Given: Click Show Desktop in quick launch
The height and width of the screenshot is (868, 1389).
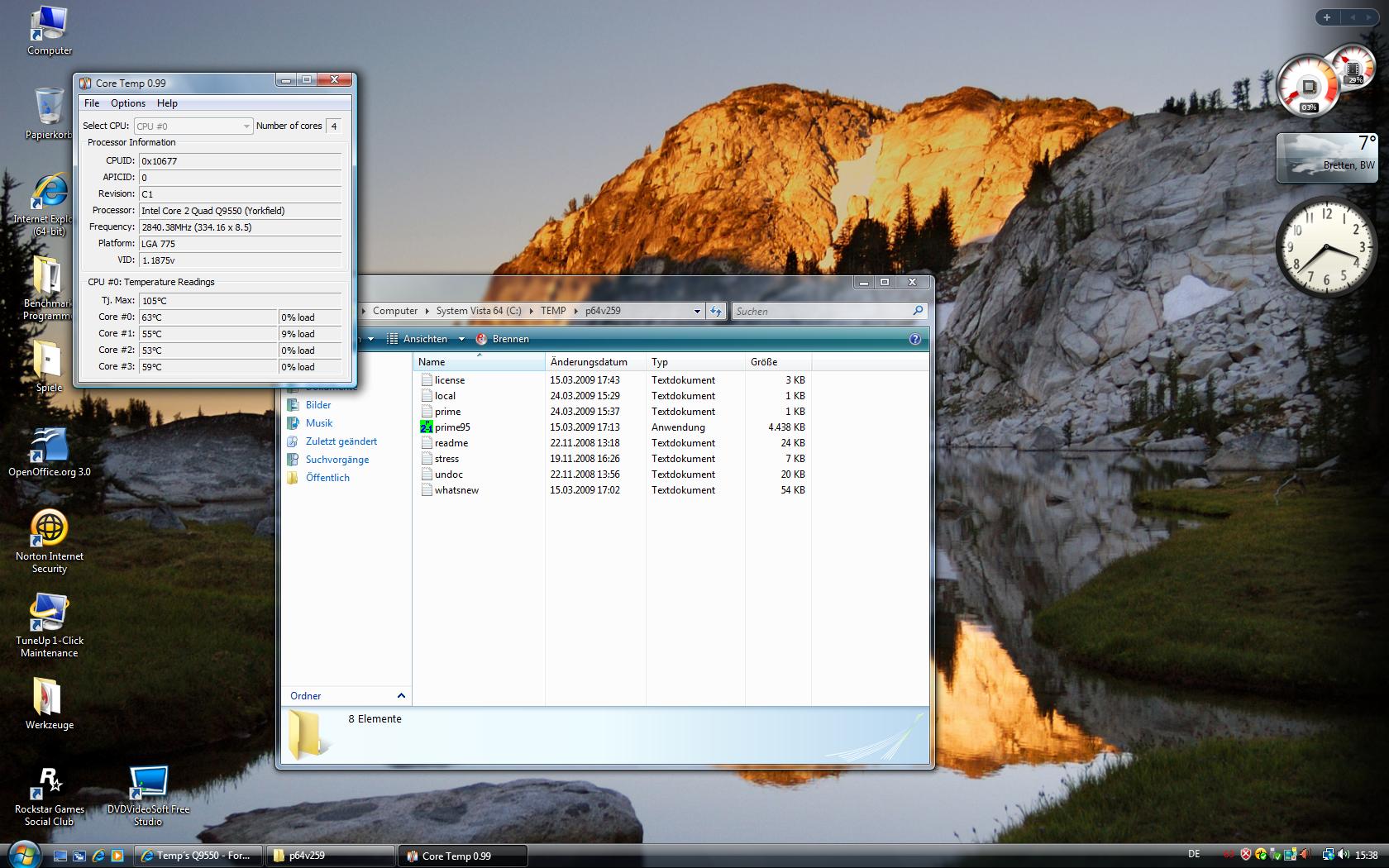Looking at the screenshot, I should point(60,856).
